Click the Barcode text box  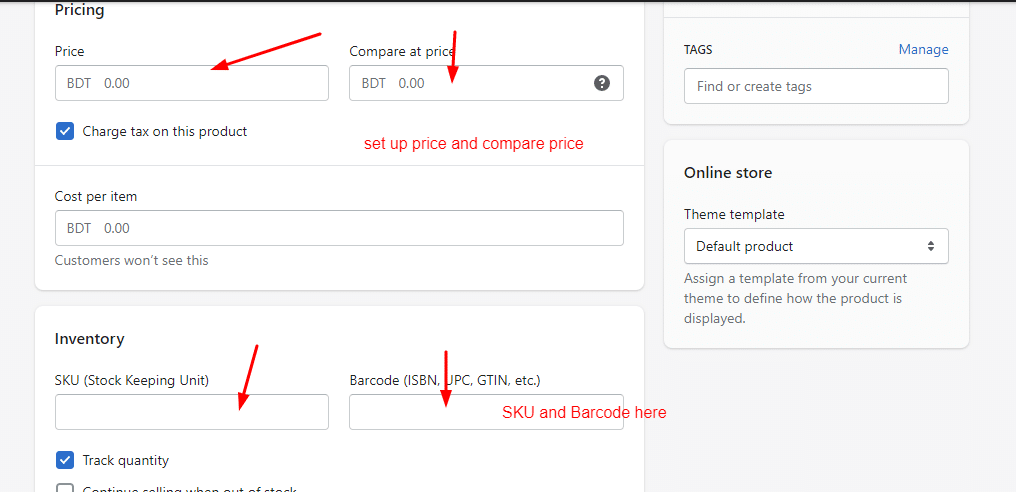tap(486, 412)
